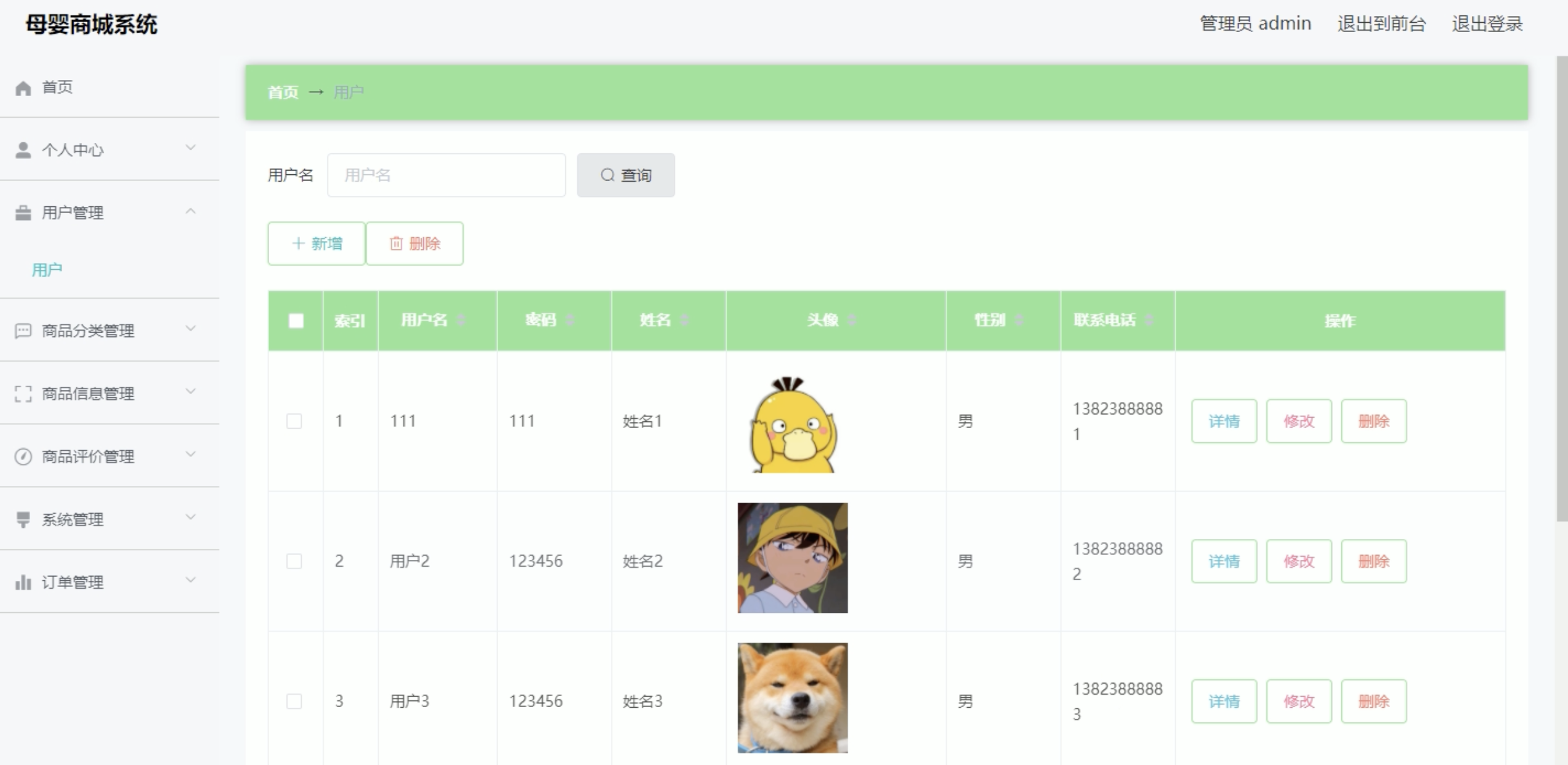The width and height of the screenshot is (1568, 765).
Task: Click the compass icon beside 商品评价管理
Action: tap(23, 457)
